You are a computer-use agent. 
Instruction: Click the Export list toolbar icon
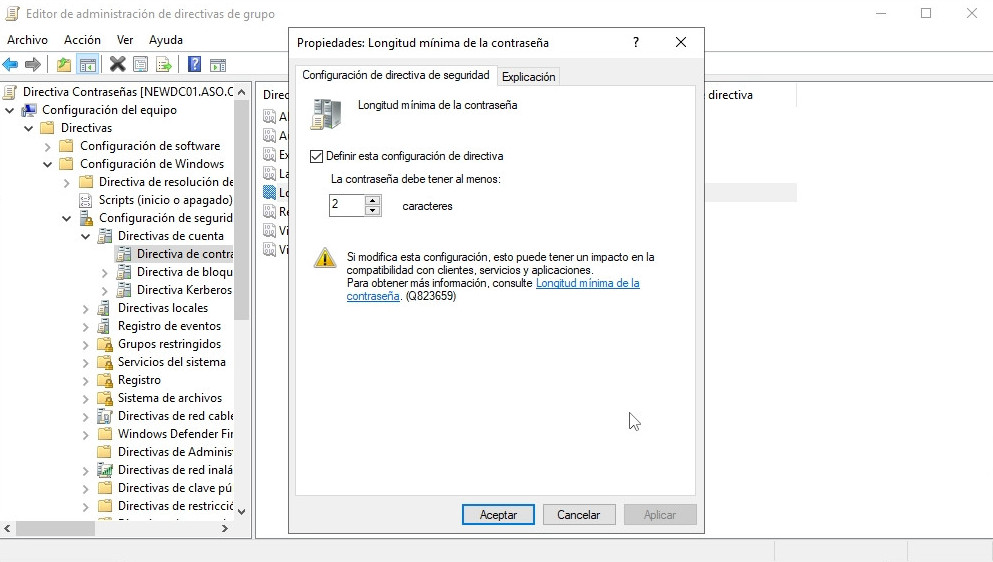(x=164, y=65)
